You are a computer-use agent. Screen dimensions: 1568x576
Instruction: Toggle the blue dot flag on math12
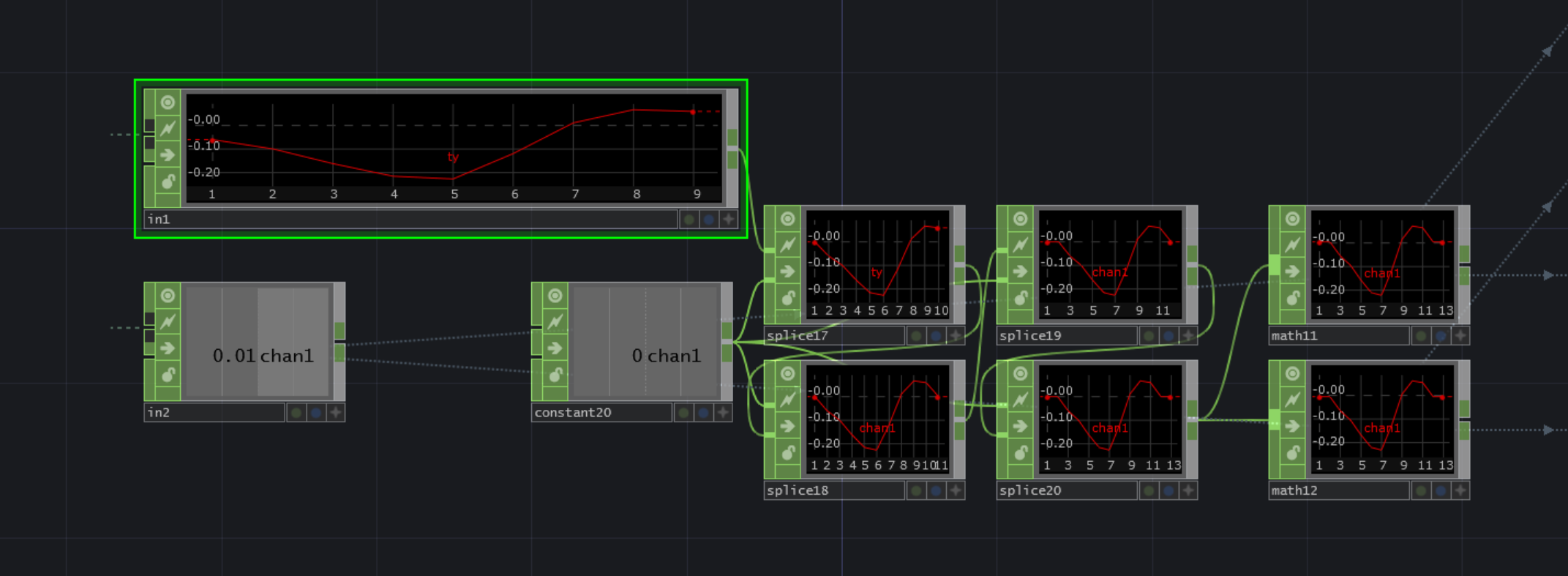1441,490
